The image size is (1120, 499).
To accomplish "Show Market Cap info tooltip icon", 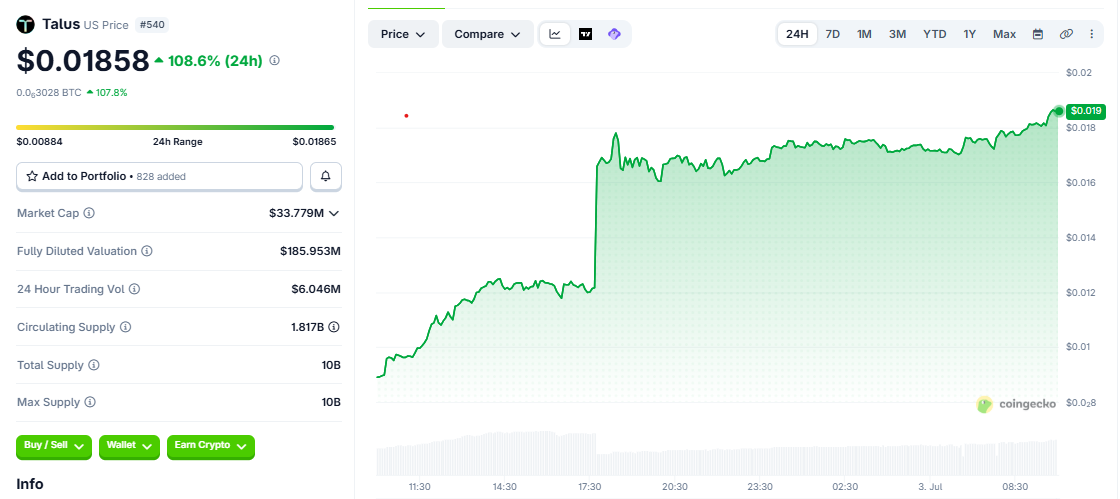I will coord(89,213).
